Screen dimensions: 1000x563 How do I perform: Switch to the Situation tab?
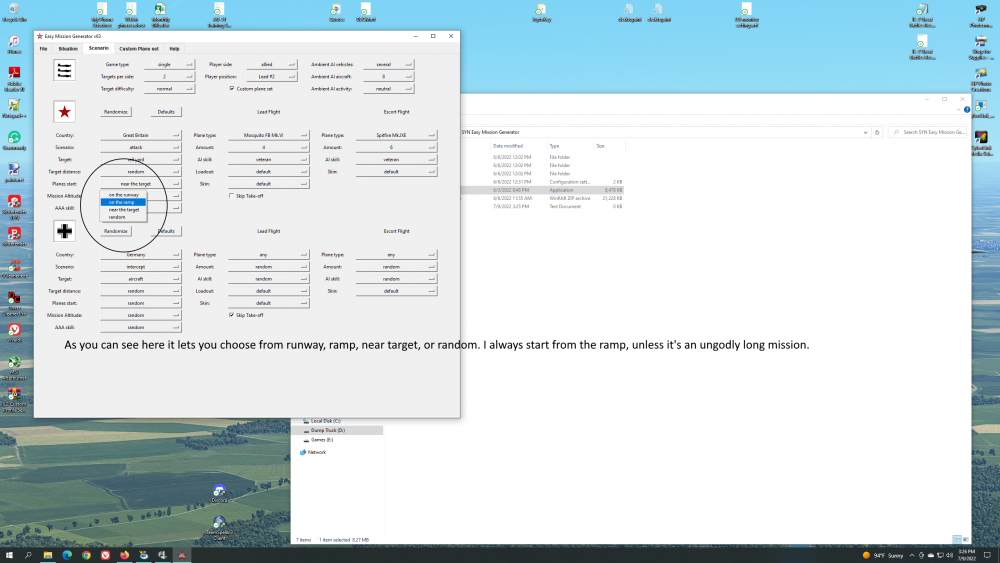pyautogui.click(x=68, y=48)
